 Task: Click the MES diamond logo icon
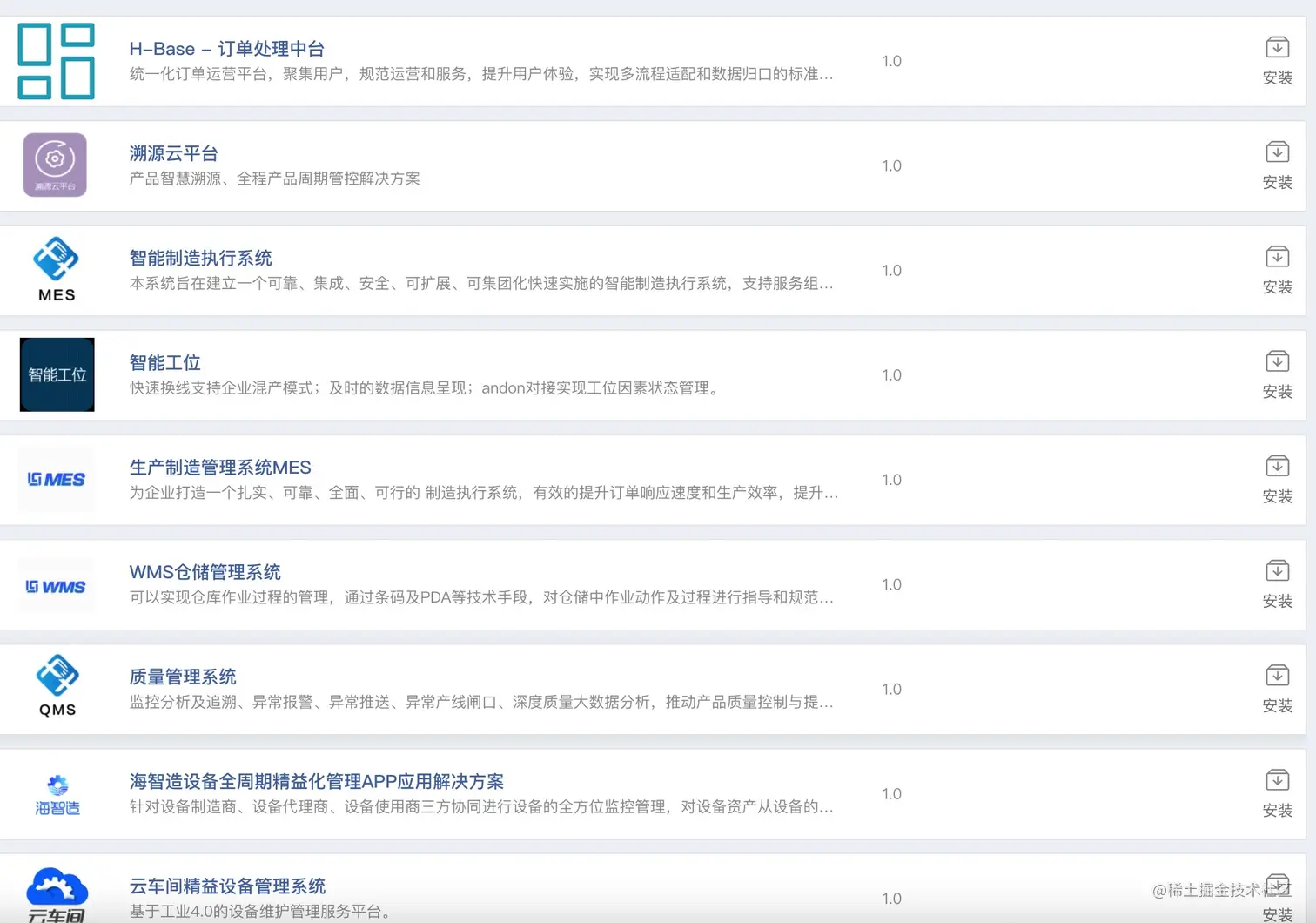(x=57, y=269)
